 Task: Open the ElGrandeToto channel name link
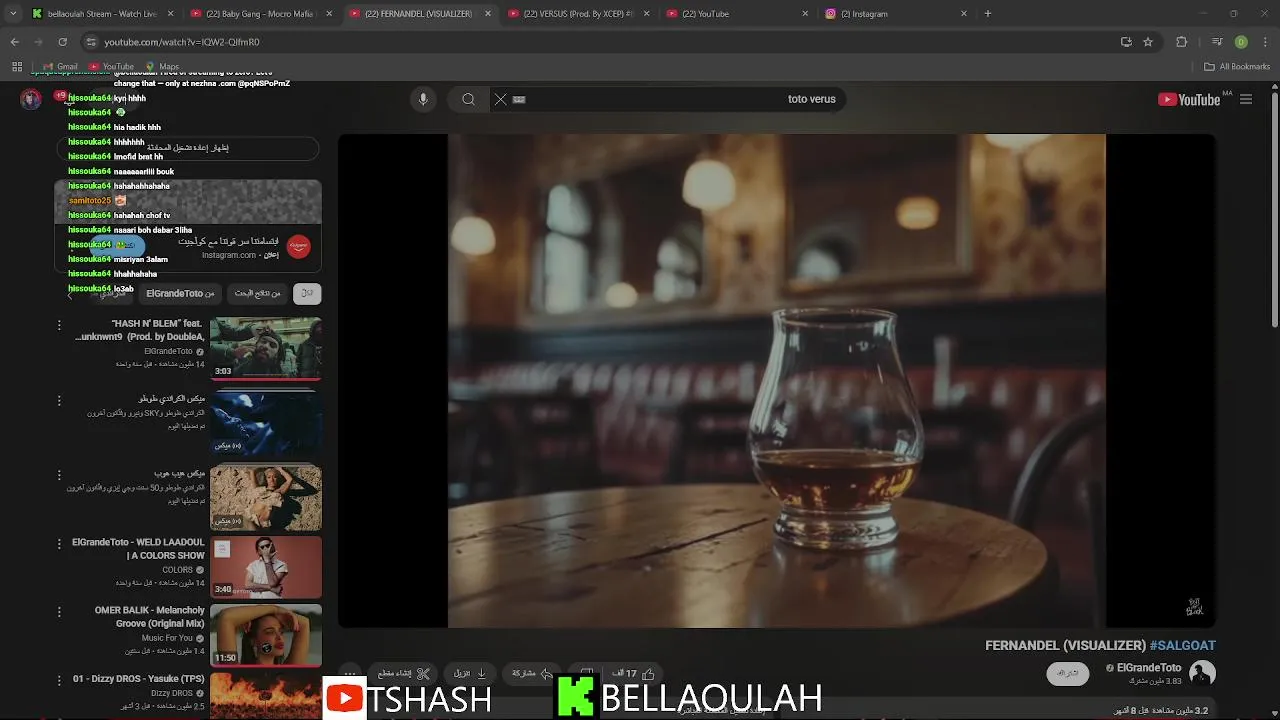[x=1148, y=668]
